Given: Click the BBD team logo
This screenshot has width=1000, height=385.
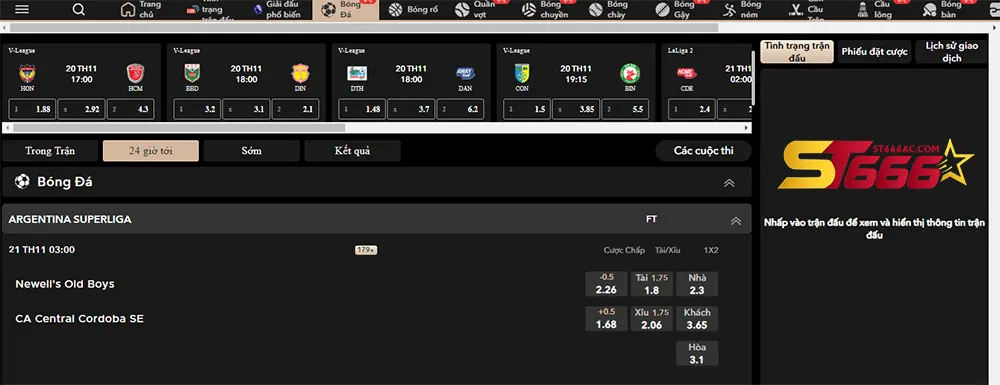Looking at the screenshot, I should click(x=192, y=73).
